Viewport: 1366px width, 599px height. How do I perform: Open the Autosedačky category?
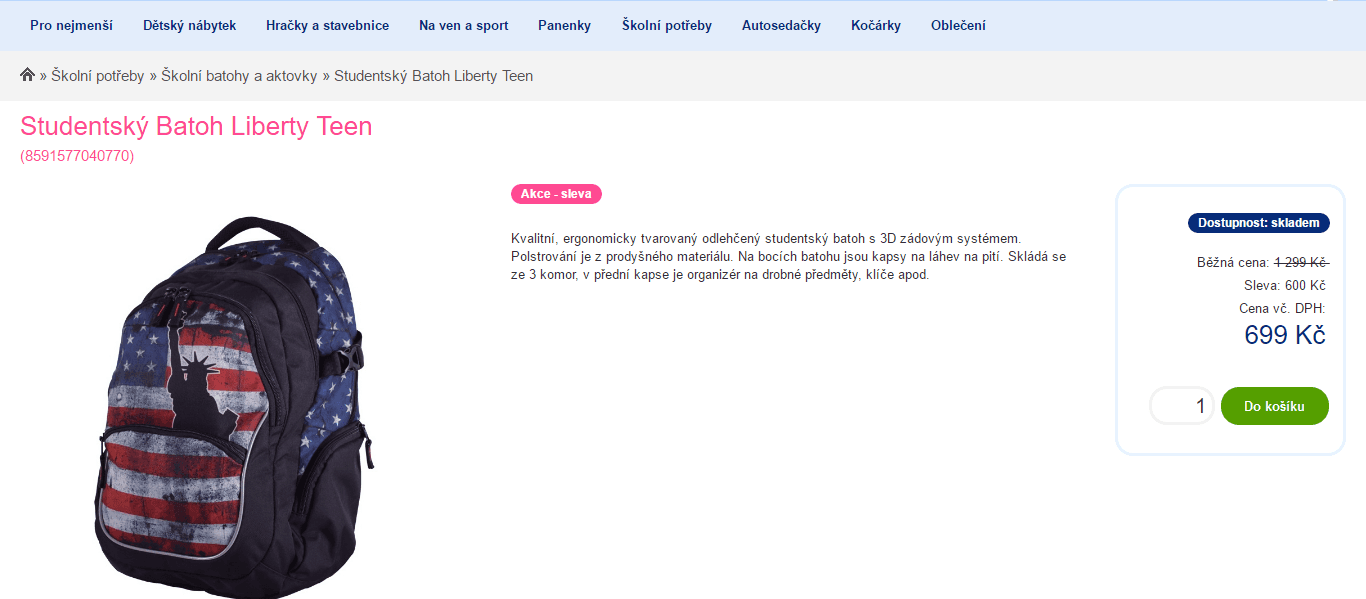[x=781, y=25]
